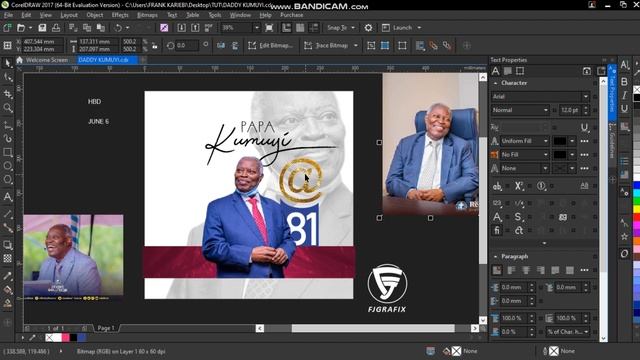This screenshot has height=360, width=640.
Task: Select the Artistic Media tool
Action: click(7, 138)
